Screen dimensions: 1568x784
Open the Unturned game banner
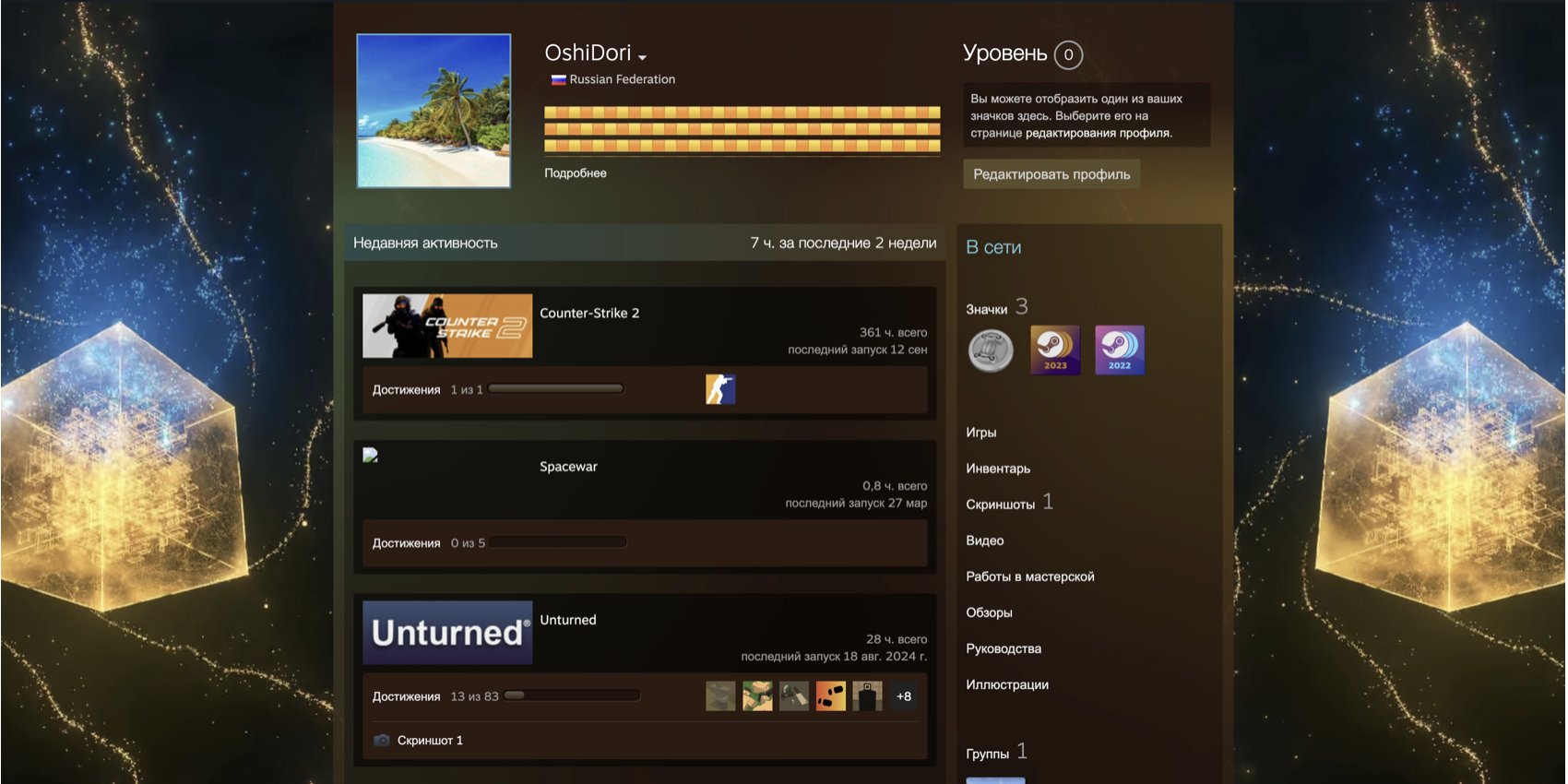[x=447, y=633]
